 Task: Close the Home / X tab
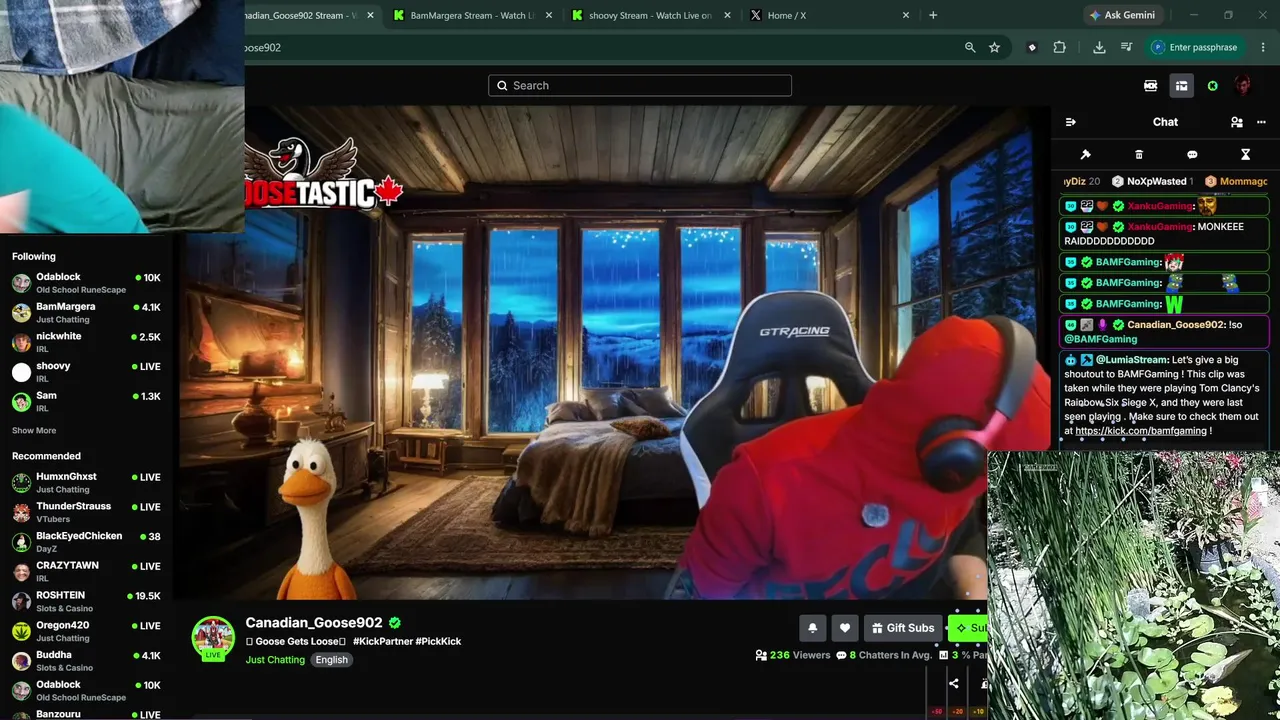coord(906,15)
